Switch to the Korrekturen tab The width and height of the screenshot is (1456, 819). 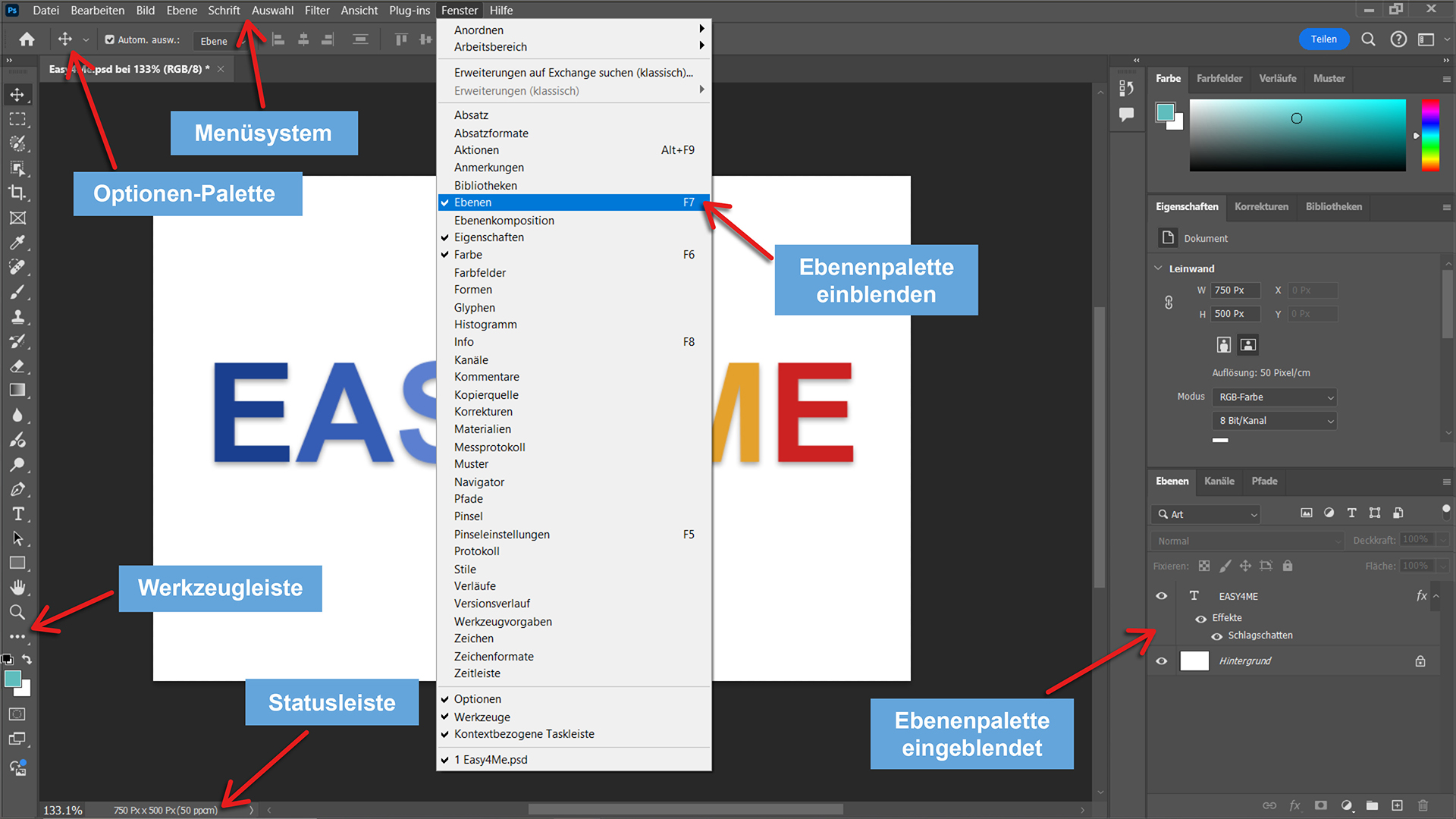[1261, 206]
